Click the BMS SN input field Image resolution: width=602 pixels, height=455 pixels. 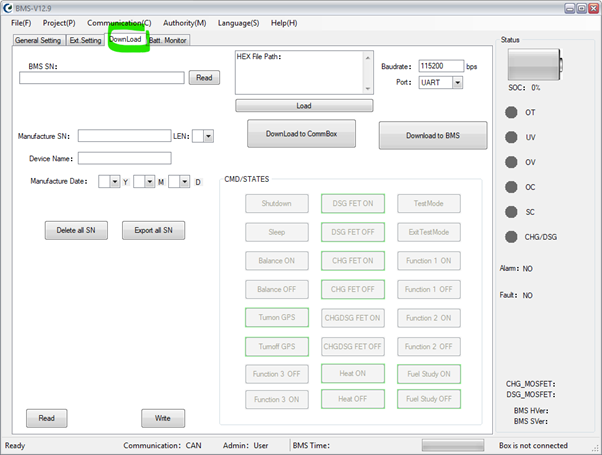tap(102, 78)
